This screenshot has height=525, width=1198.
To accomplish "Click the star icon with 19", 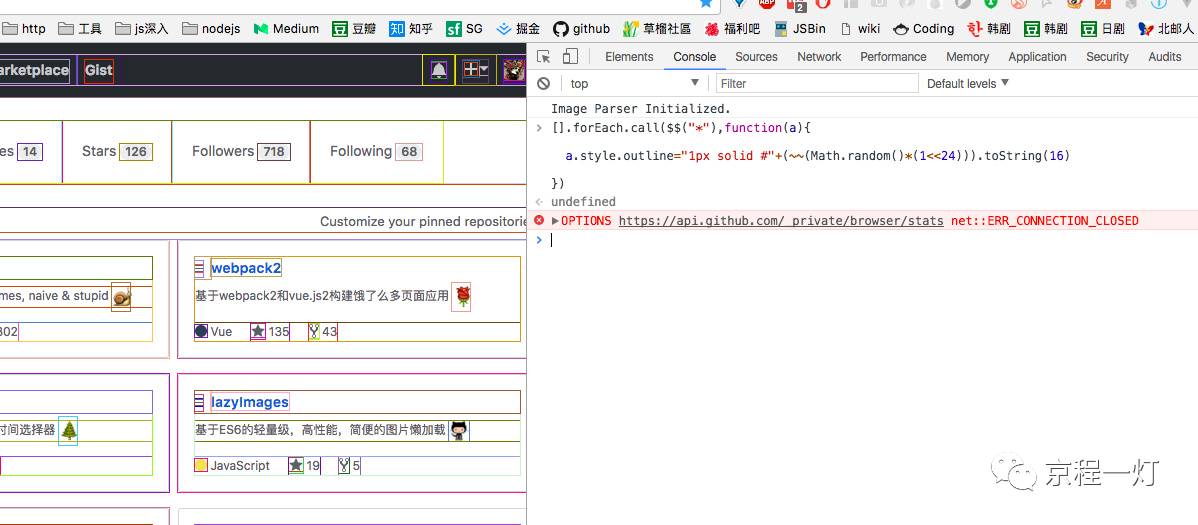I will 296,465.
